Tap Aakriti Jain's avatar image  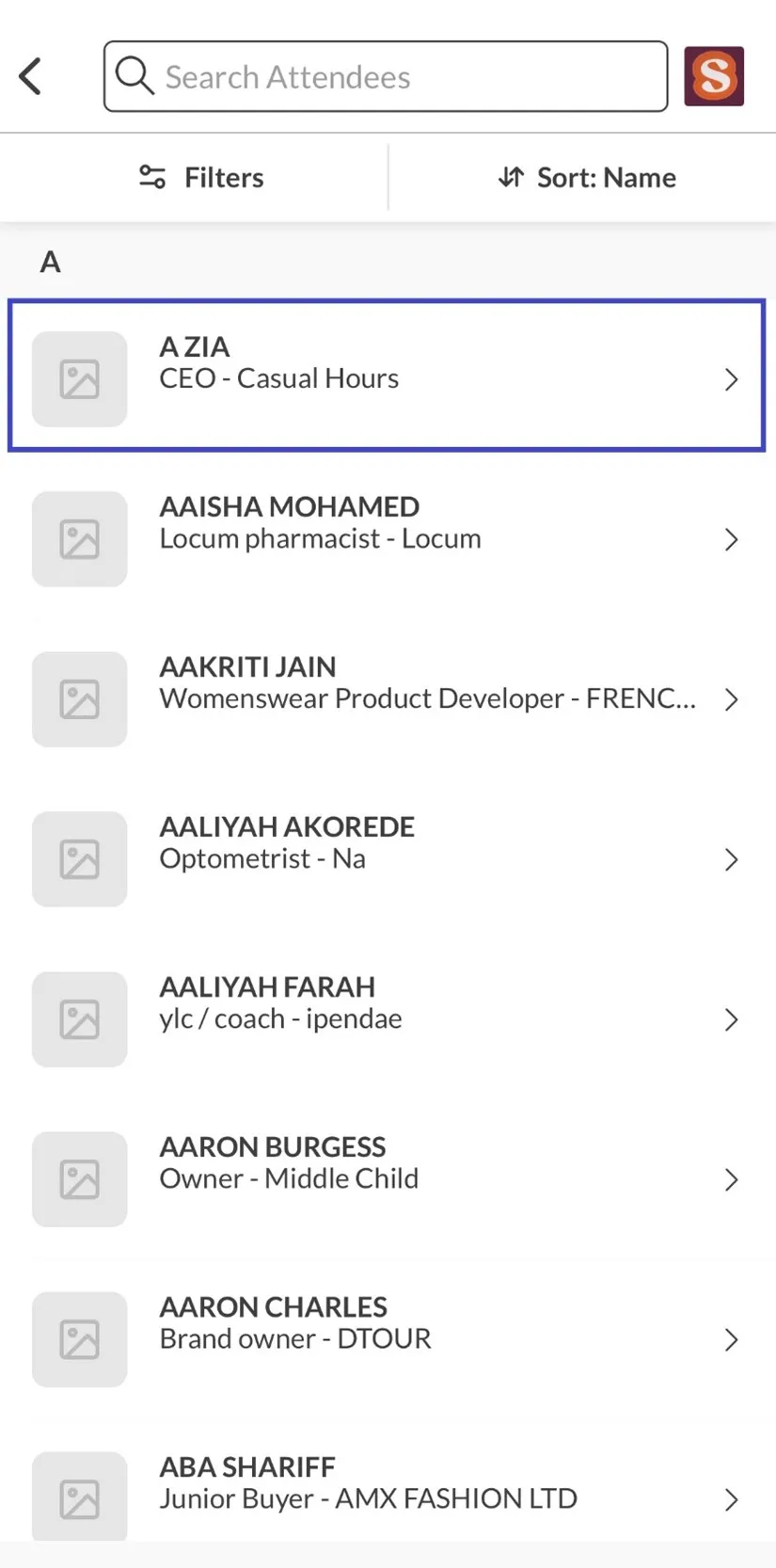(x=80, y=699)
